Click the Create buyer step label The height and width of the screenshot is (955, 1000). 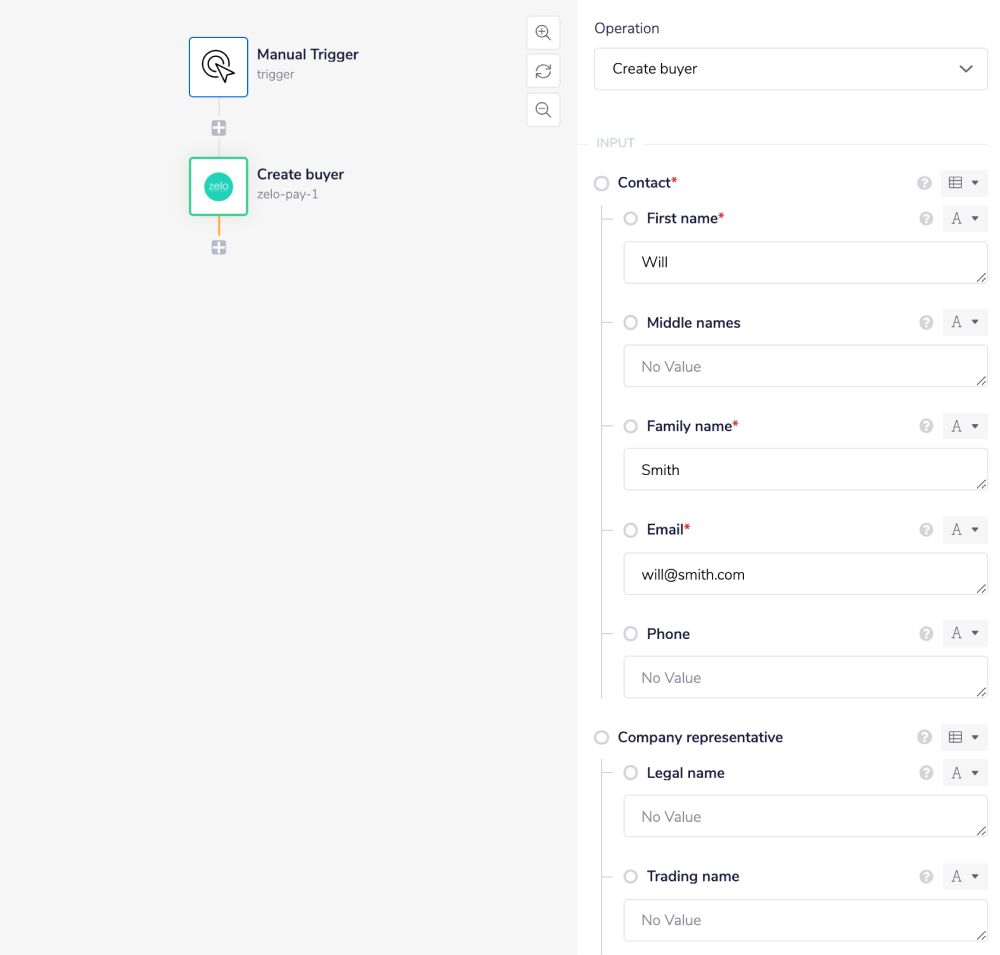300,175
